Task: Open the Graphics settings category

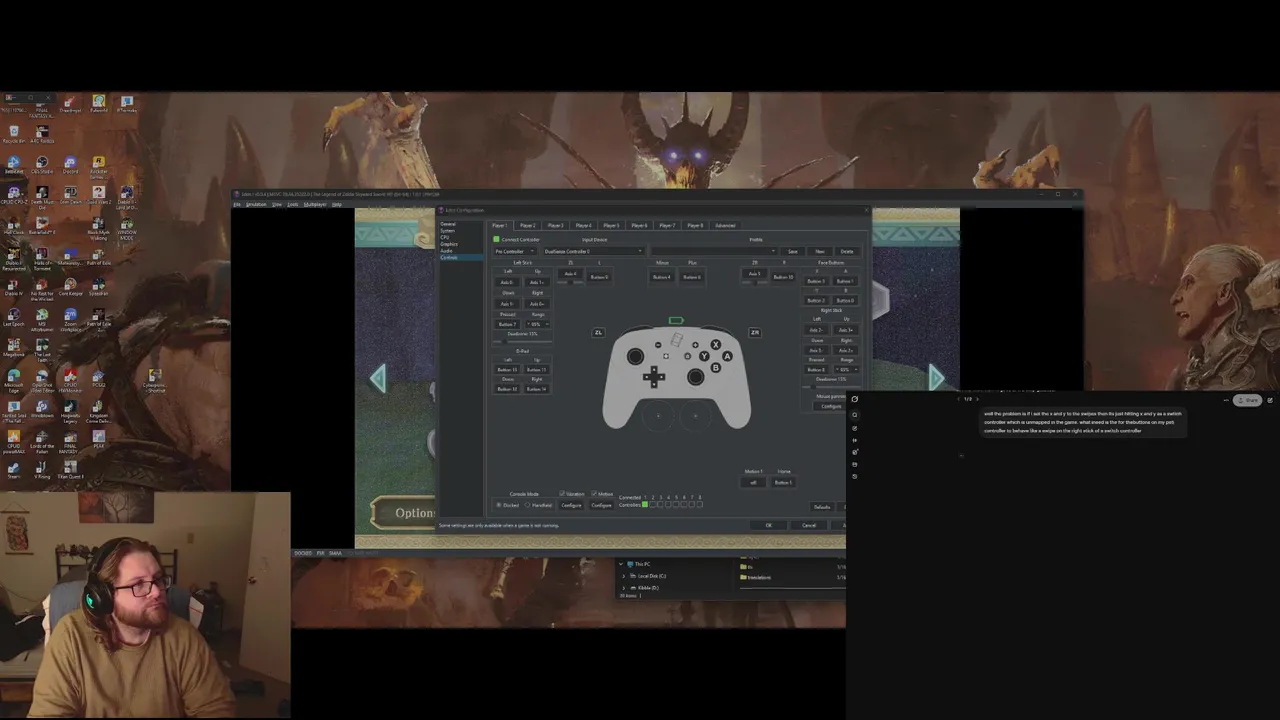Action: coord(449,244)
